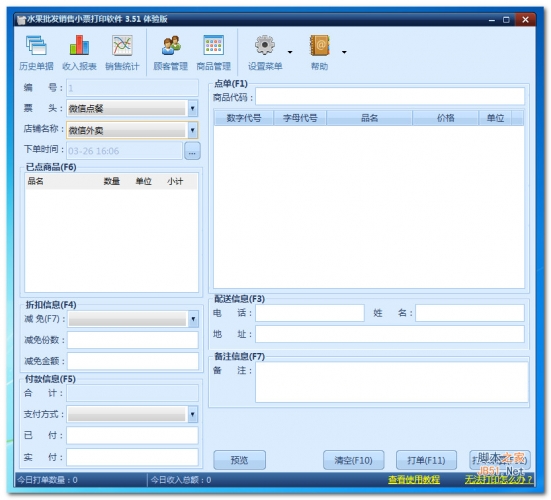The height and width of the screenshot is (500, 551).
Task: Click the 数量 quantity header in 已点商品
Action: click(112, 181)
